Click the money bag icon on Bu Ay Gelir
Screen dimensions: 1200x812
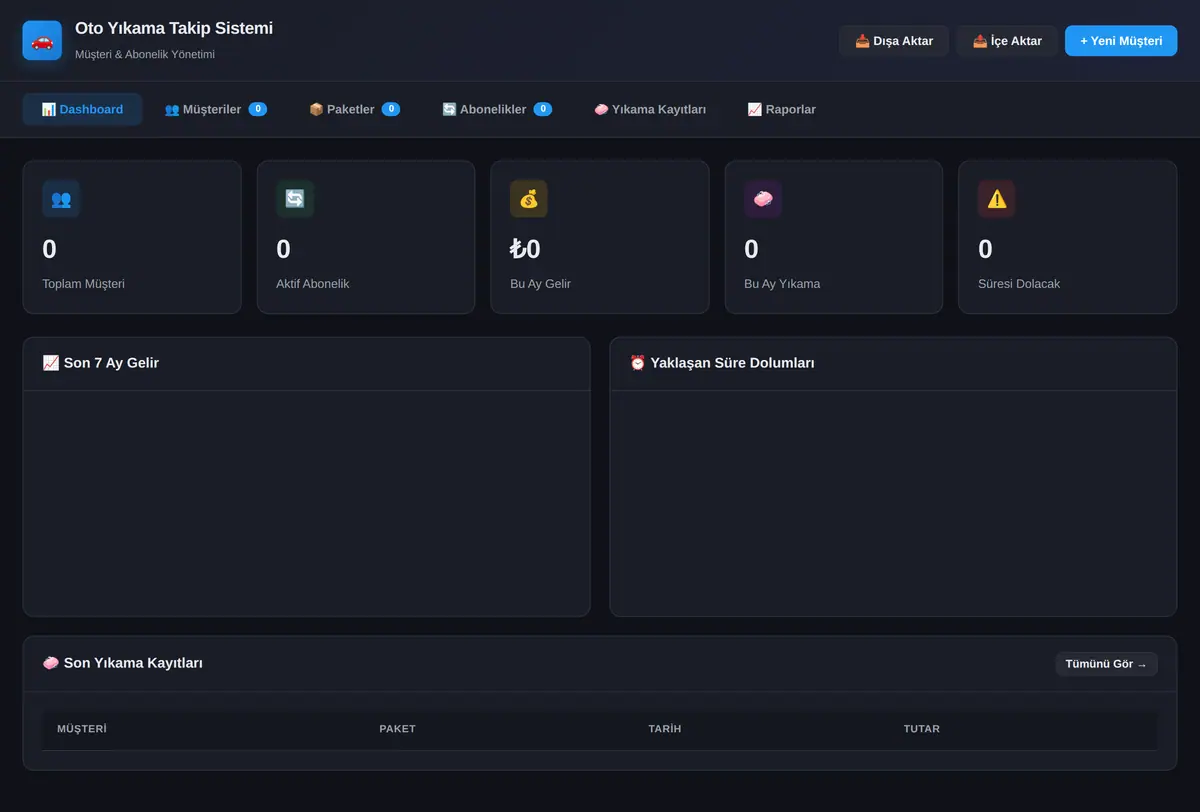pyautogui.click(x=529, y=199)
